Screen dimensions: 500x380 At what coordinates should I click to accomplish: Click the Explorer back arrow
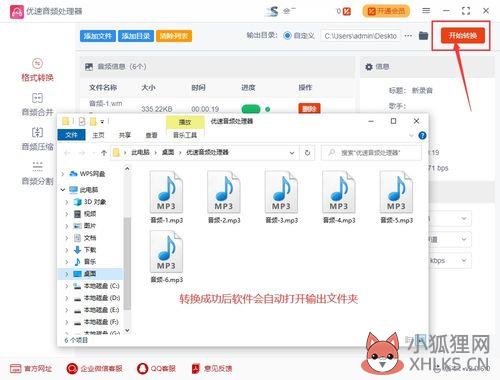[67, 153]
